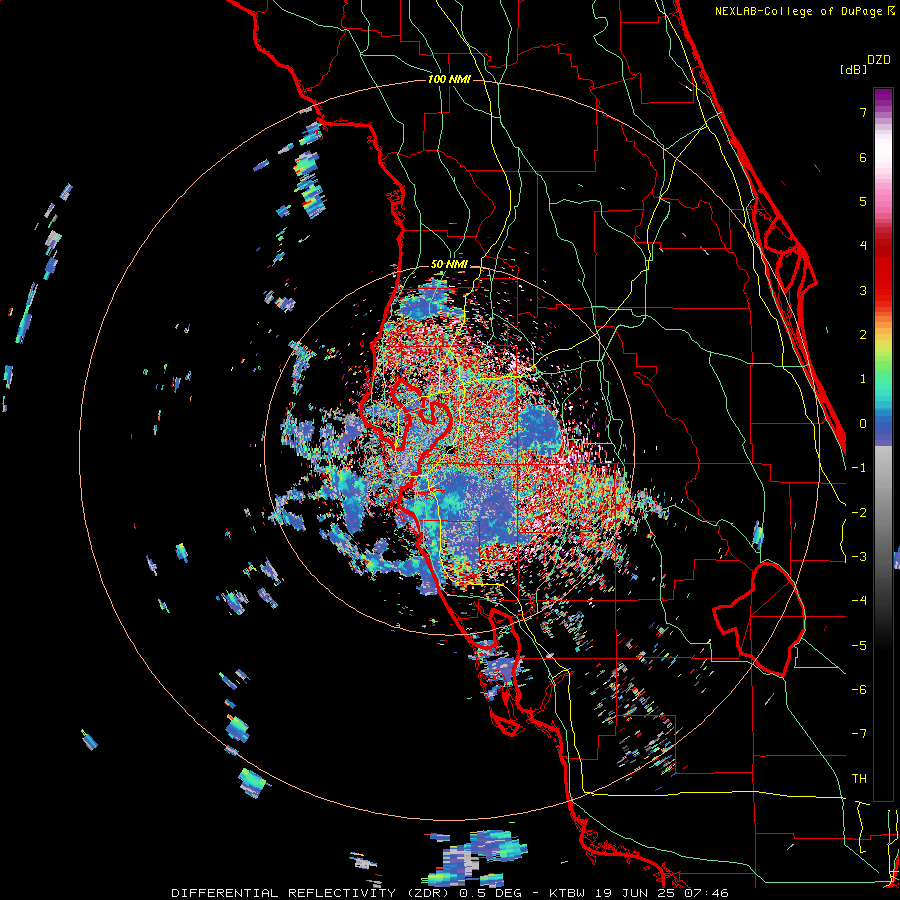Click the -3 tick label on the scale
Viewport: 900px width, 900px height.
(x=859, y=557)
